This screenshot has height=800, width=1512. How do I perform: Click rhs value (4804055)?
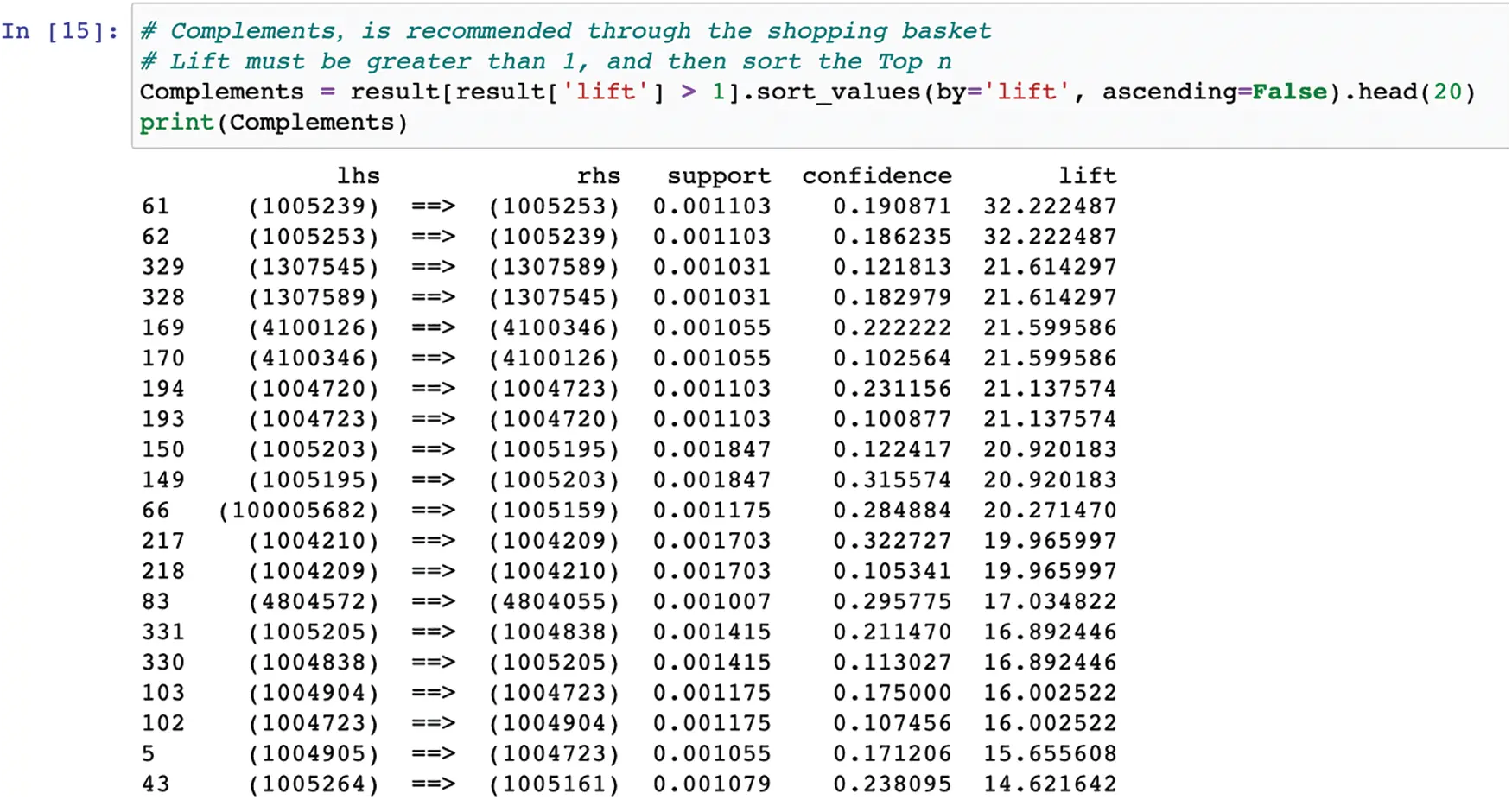[554, 601]
